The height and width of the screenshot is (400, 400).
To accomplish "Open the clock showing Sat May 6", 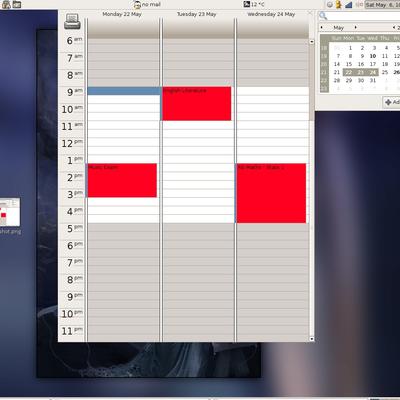I will pyautogui.click(x=382, y=5).
